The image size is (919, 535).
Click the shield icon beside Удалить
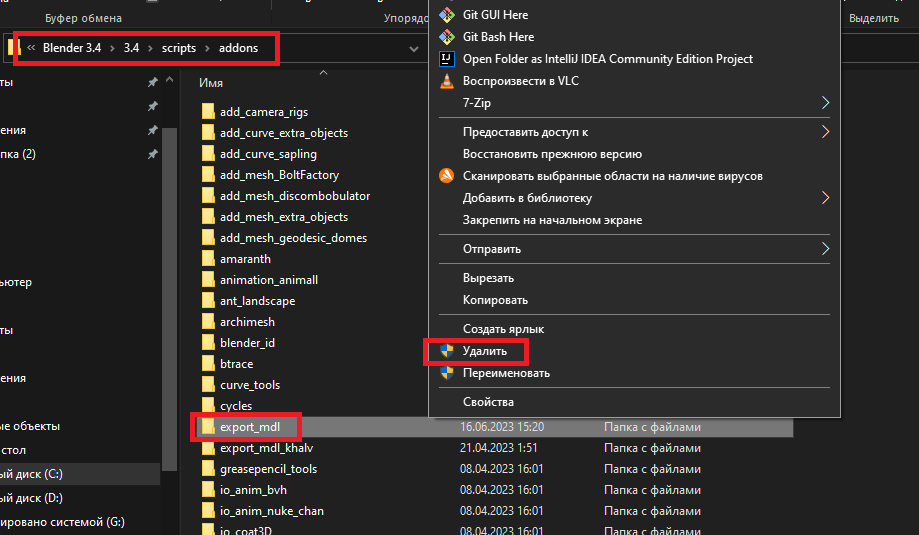447,351
